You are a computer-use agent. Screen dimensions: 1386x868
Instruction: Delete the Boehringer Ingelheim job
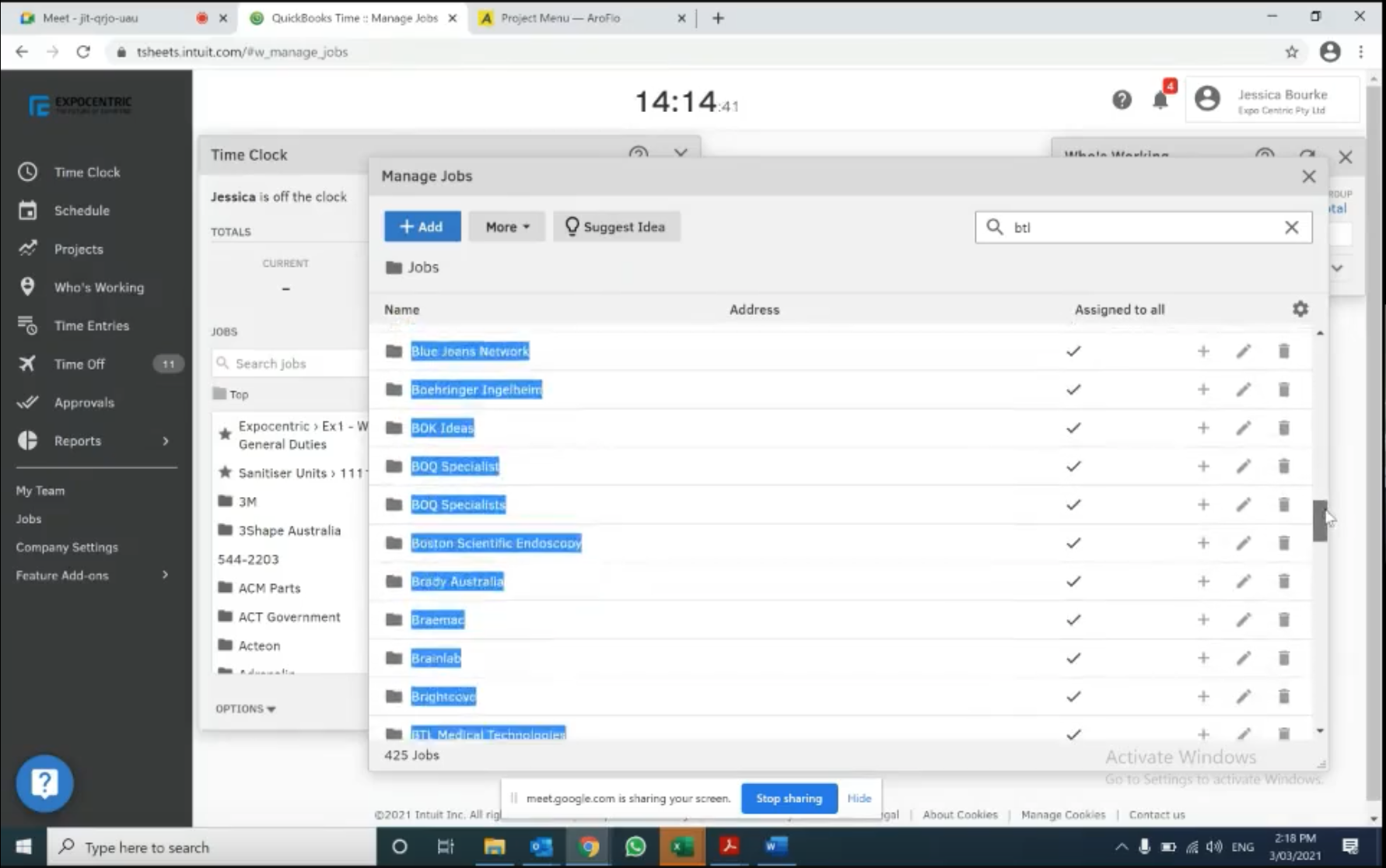(1284, 390)
